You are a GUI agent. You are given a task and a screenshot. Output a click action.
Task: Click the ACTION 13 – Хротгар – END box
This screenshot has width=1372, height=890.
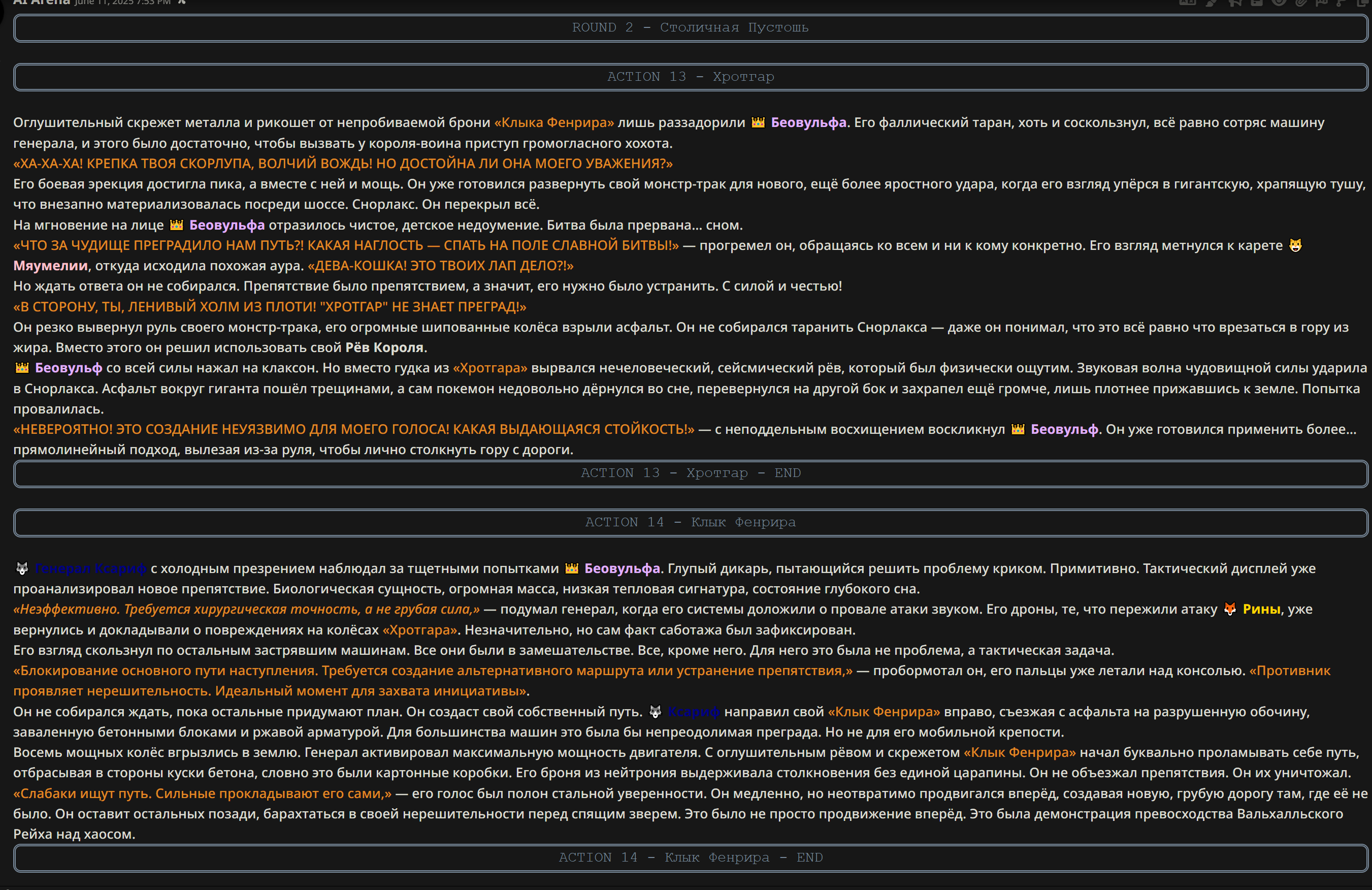pos(691,473)
